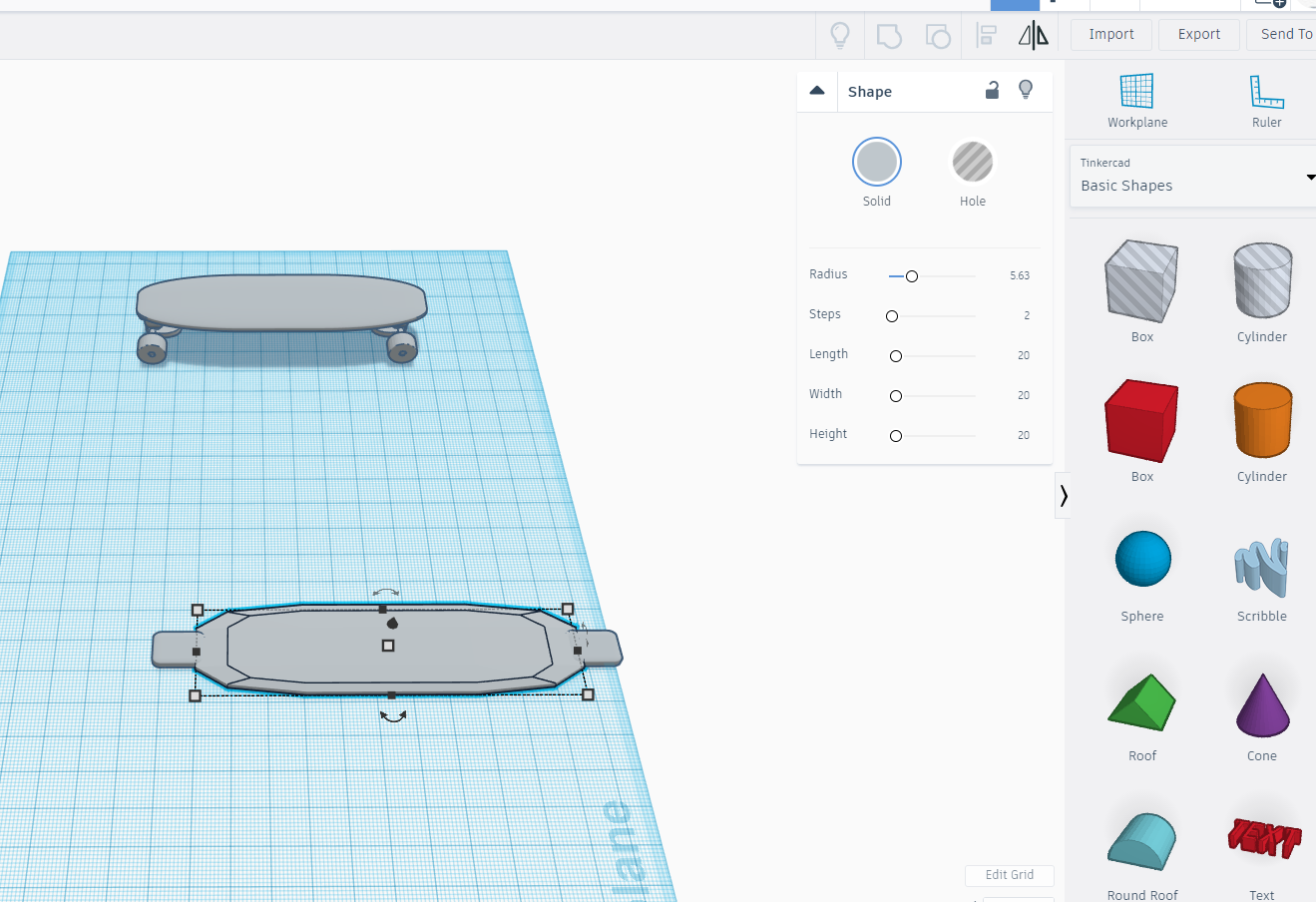Collapse the Shape inspector panel
Viewport: 1316px width, 902px height.
[x=817, y=91]
